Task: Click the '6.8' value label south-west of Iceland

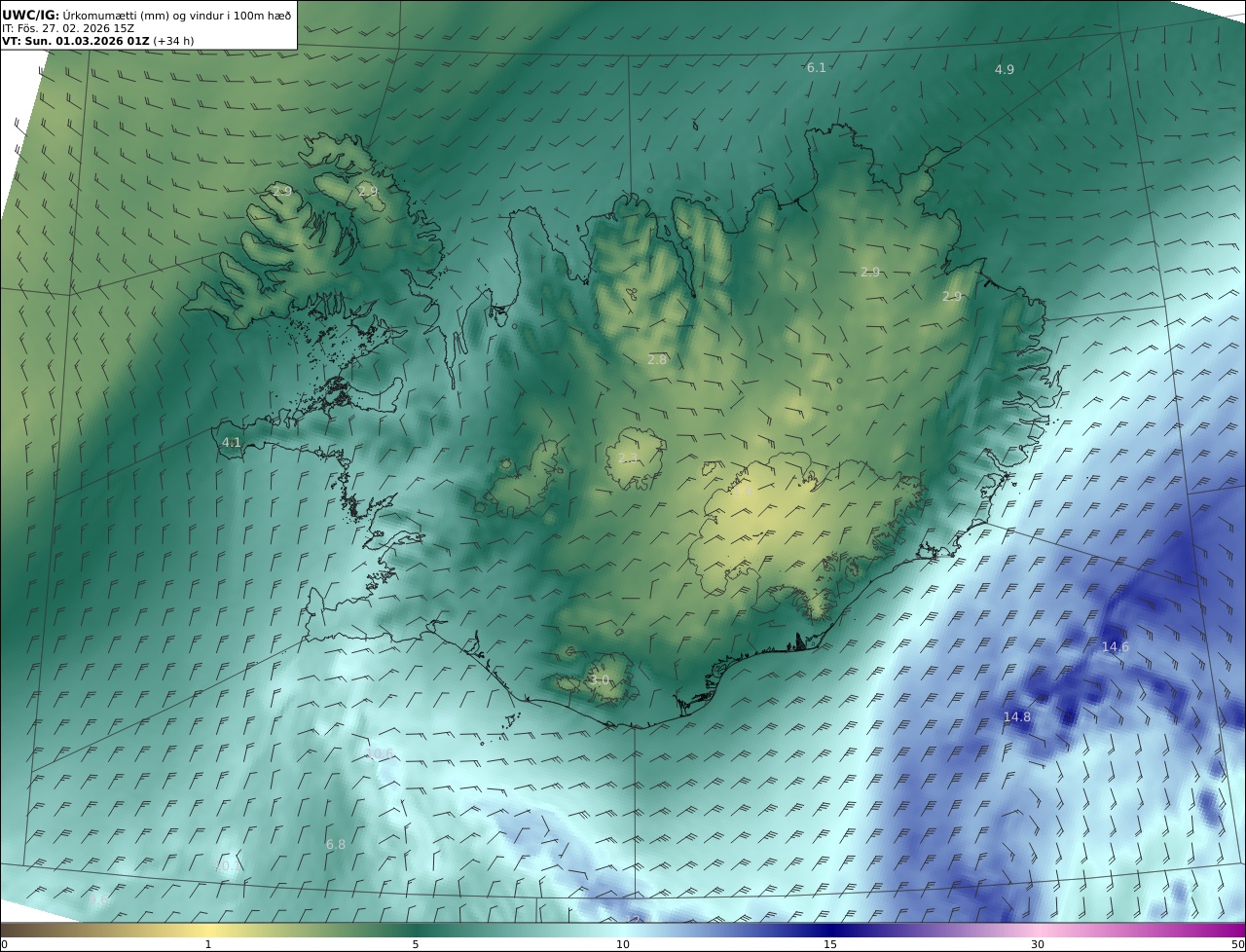Action: [335, 844]
